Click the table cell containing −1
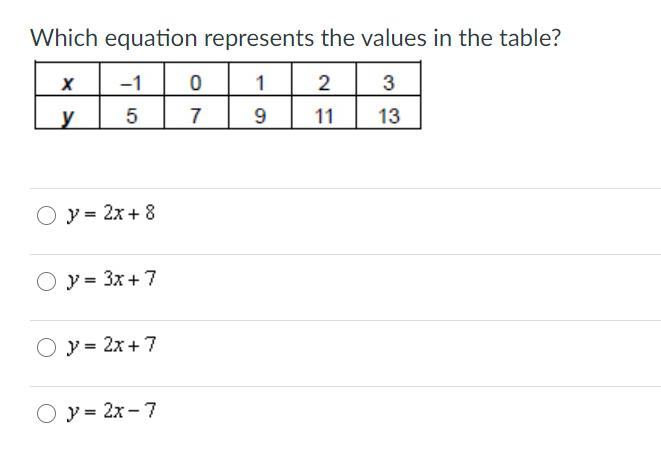Image resolution: width=661 pixels, height=458 pixels. pos(132,79)
